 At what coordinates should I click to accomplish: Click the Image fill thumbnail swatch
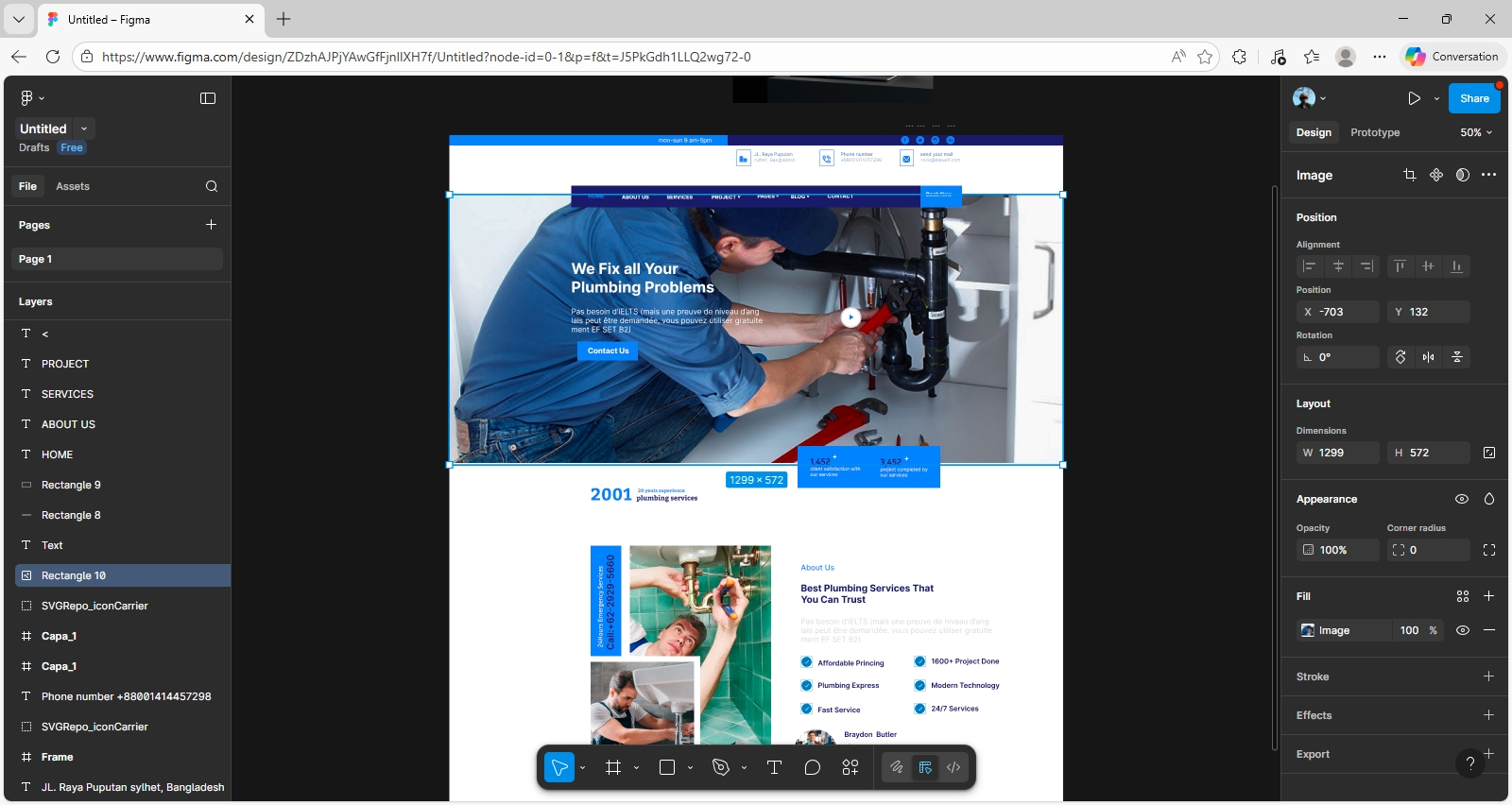(x=1308, y=630)
